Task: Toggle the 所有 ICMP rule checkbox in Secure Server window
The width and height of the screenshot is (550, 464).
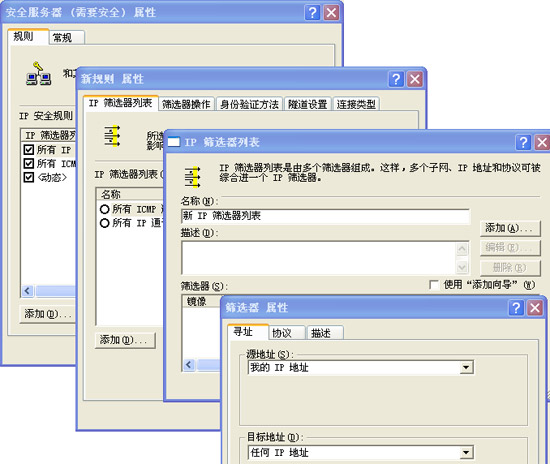Action: (29, 163)
